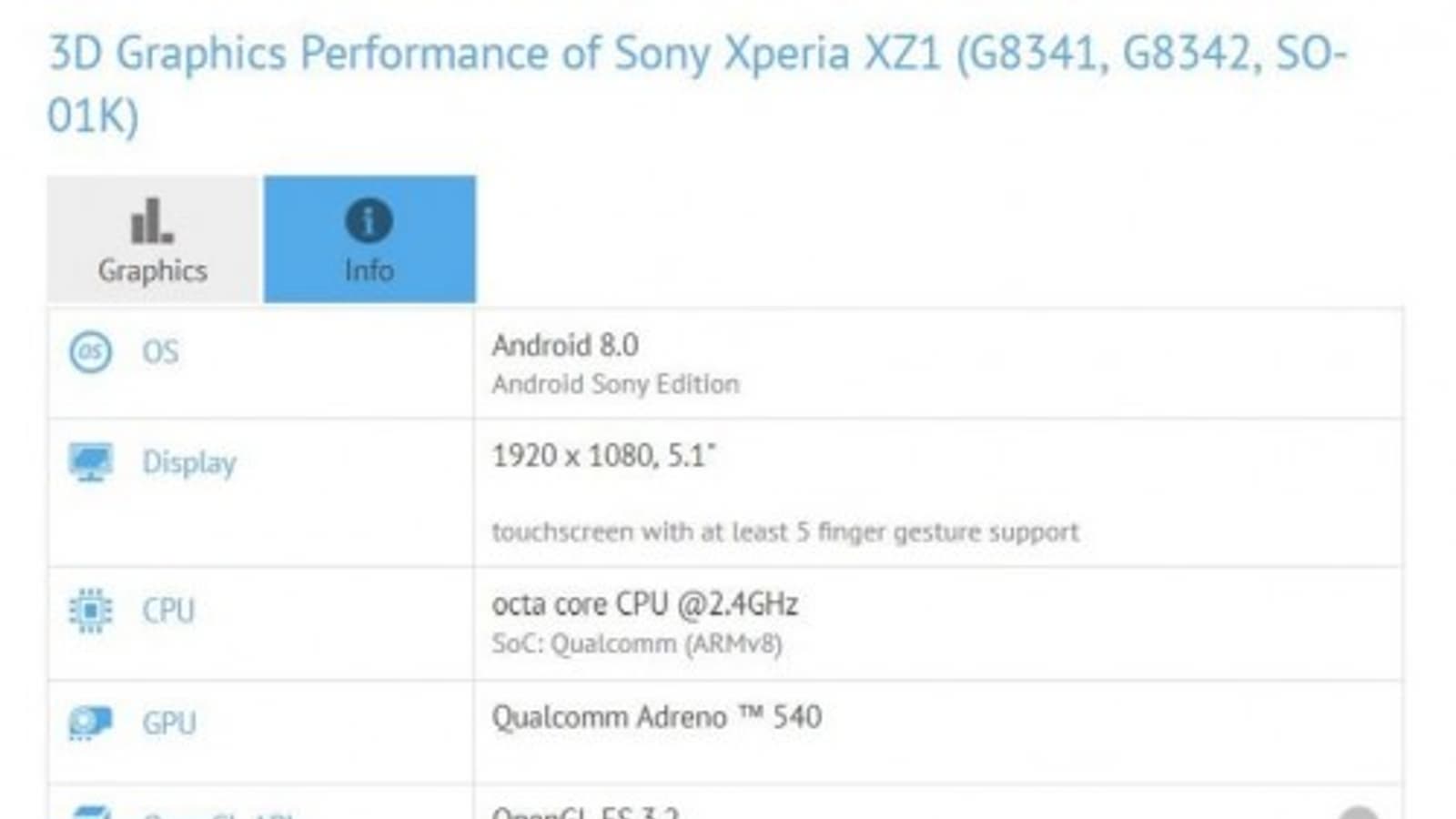Click the SoC Qualcomm ARMv8 text
Screen dimensions: 1456x819
637,644
